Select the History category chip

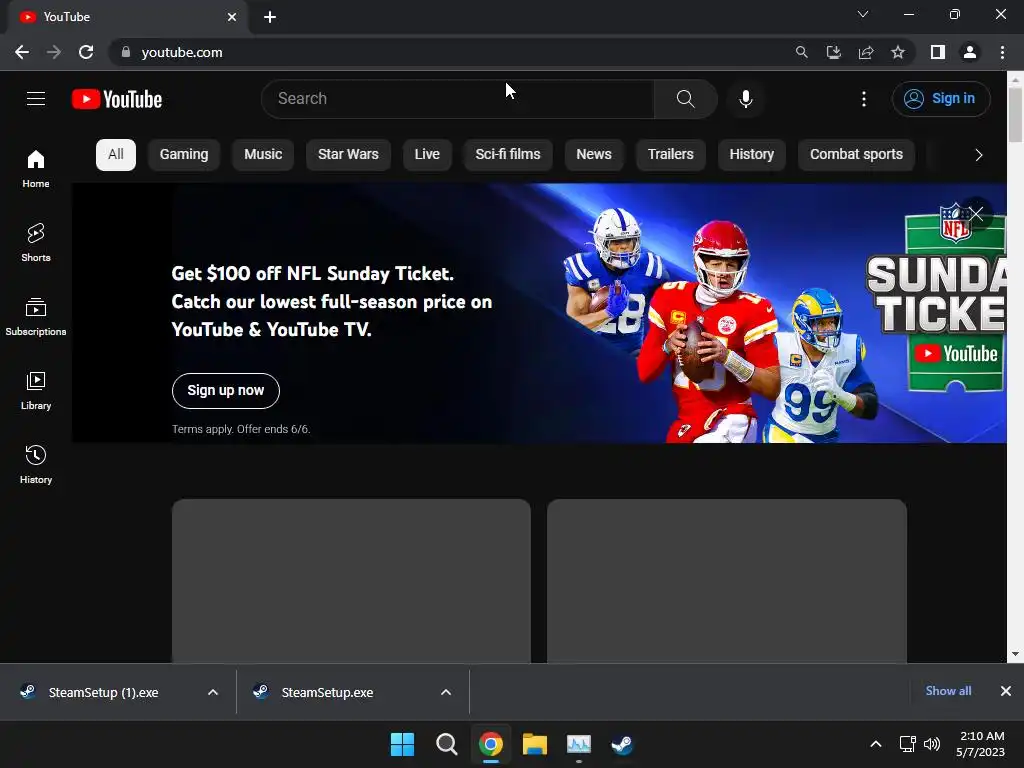[752, 155]
